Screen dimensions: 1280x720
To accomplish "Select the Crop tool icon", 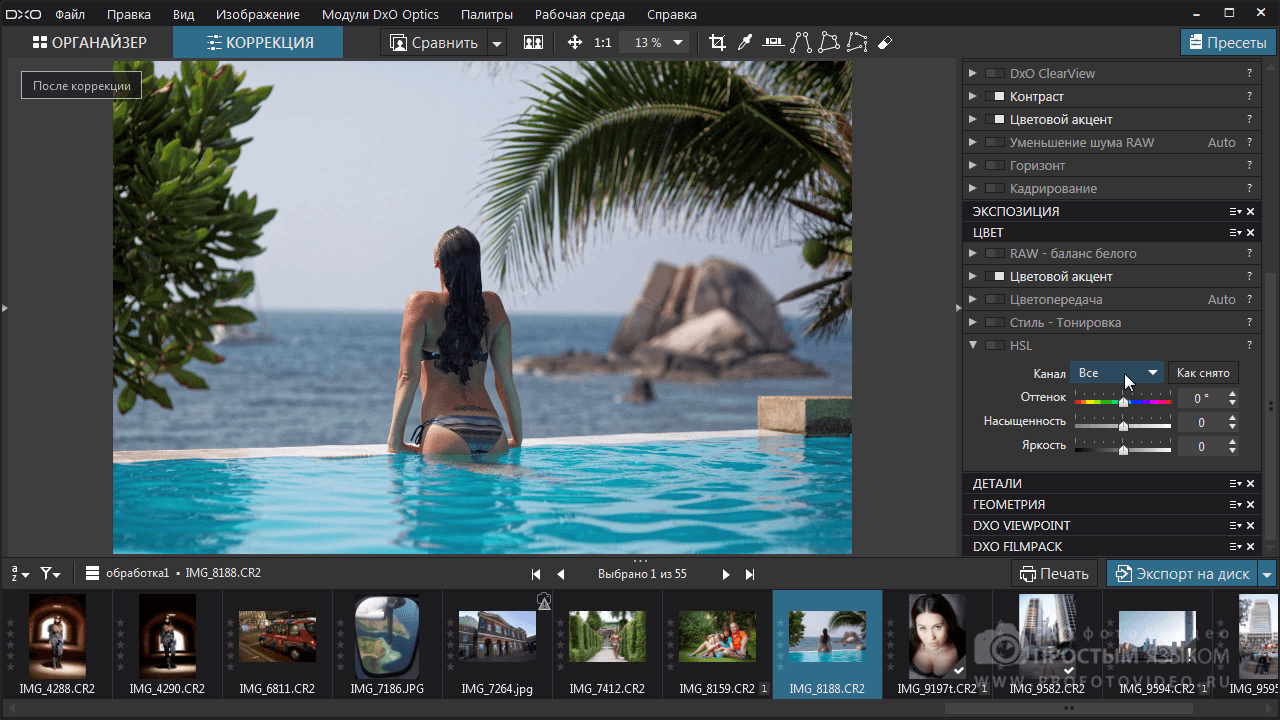I will coord(717,42).
